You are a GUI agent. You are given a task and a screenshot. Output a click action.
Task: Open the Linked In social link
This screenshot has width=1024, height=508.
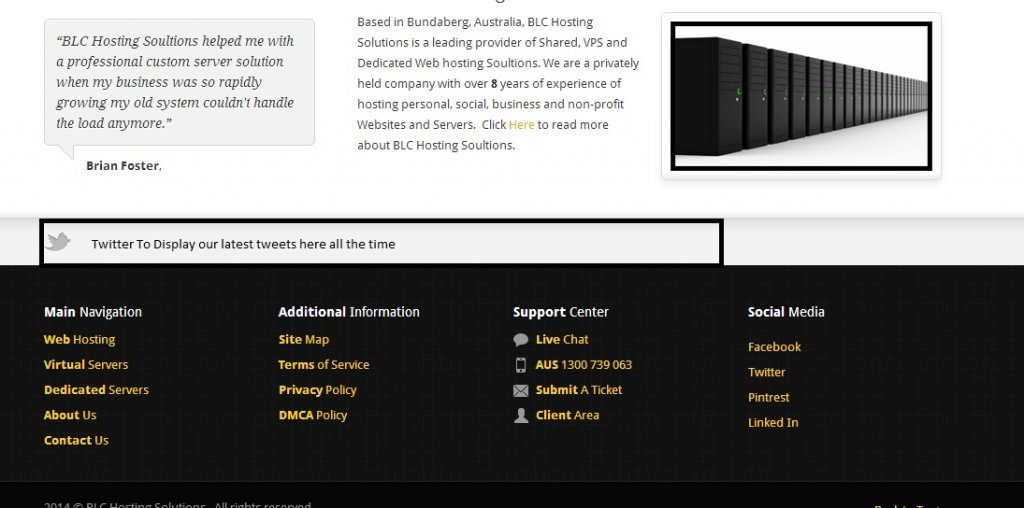pos(773,422)
